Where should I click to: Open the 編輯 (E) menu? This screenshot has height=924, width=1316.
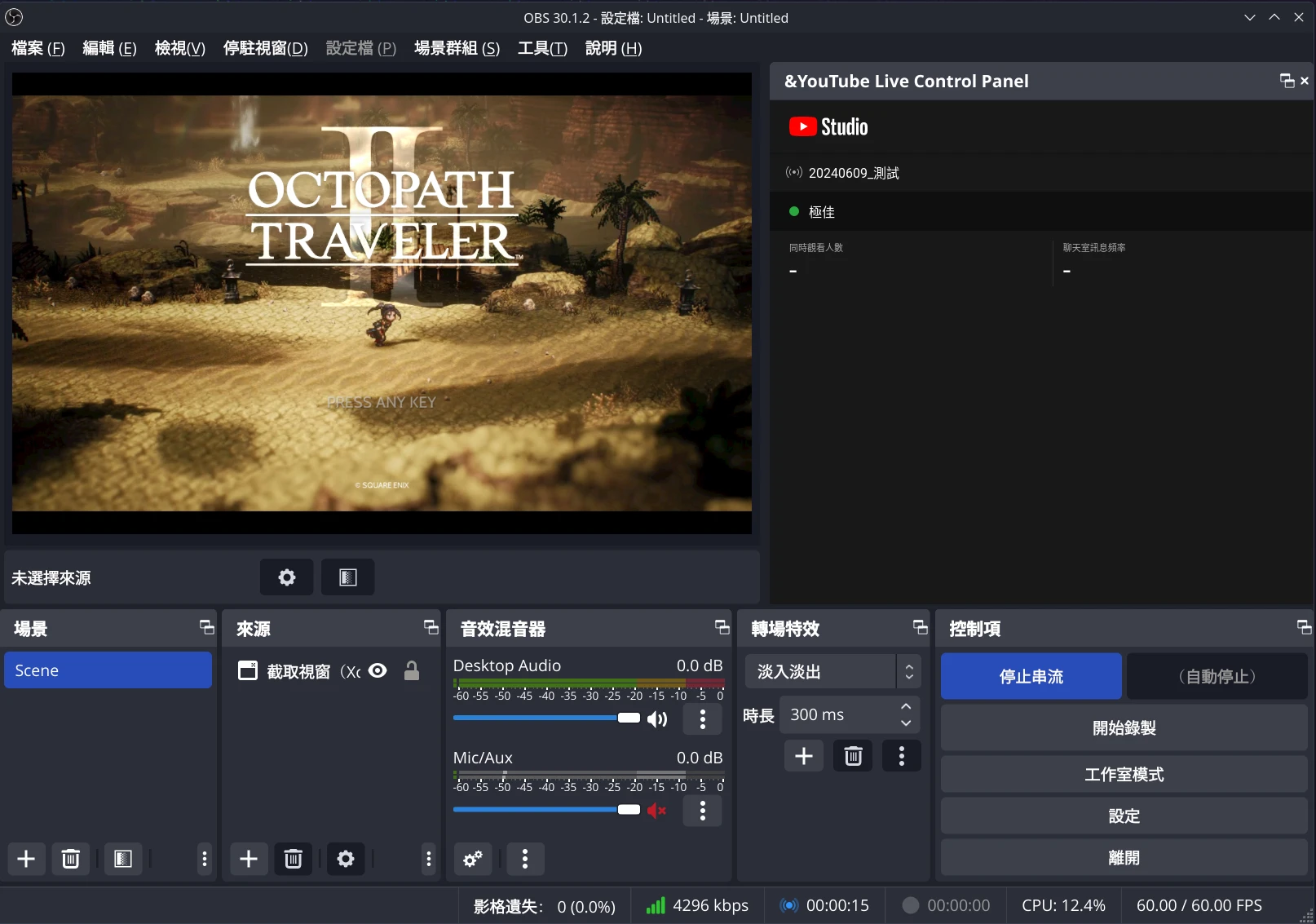click(x=110, y=48)
